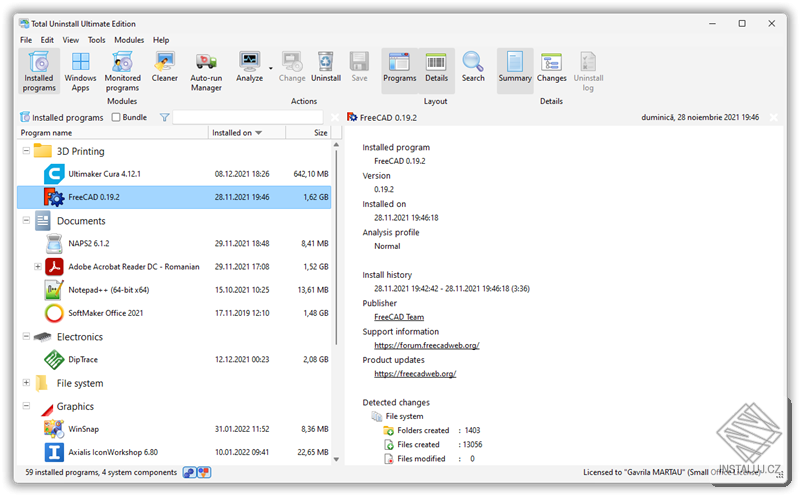Collapse the Graphics group
Viewport: 800px width, 496px height.
coord(26,406)
